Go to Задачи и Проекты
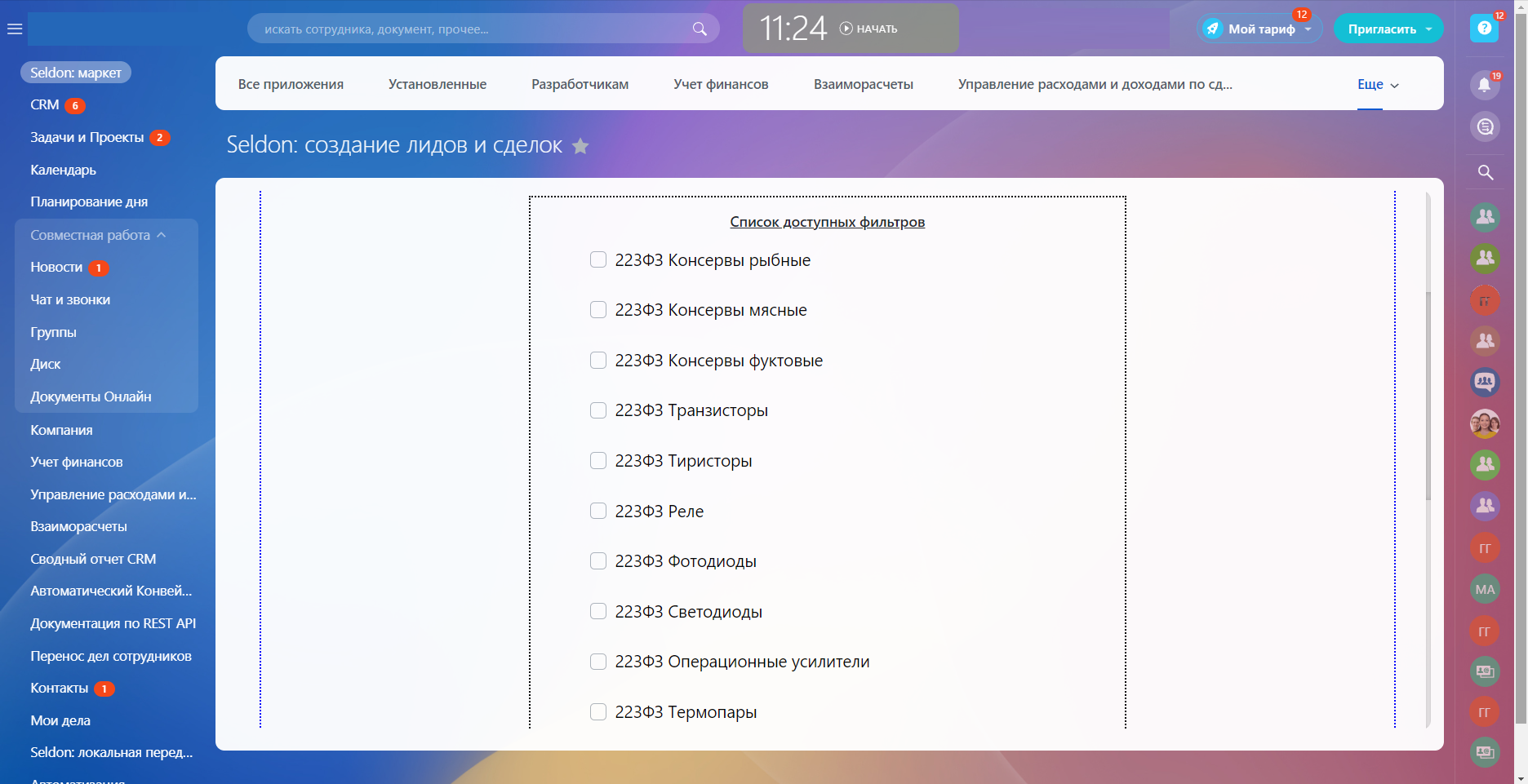 [x=87, y=137]
